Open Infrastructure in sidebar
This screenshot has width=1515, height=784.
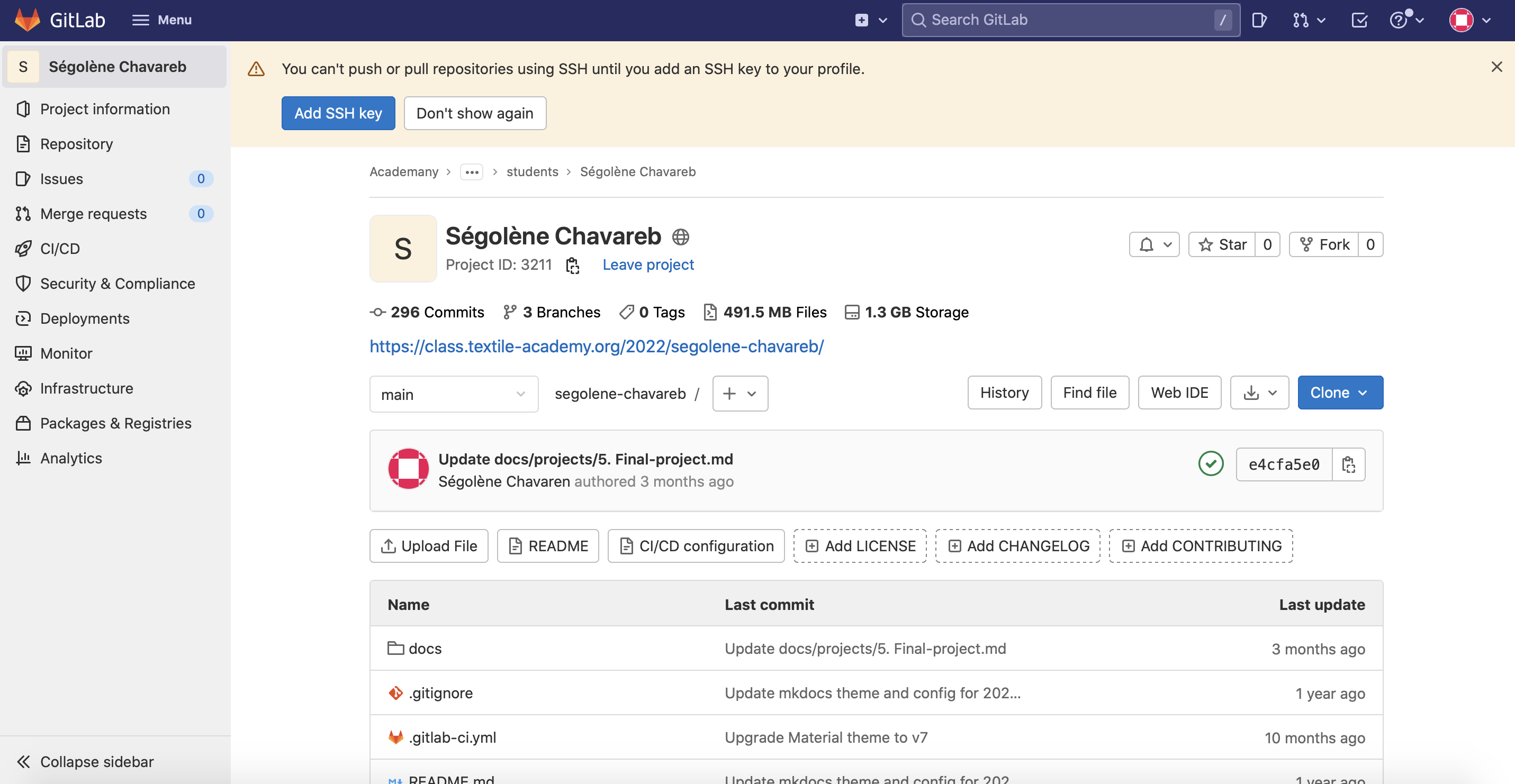pos(86,388)
